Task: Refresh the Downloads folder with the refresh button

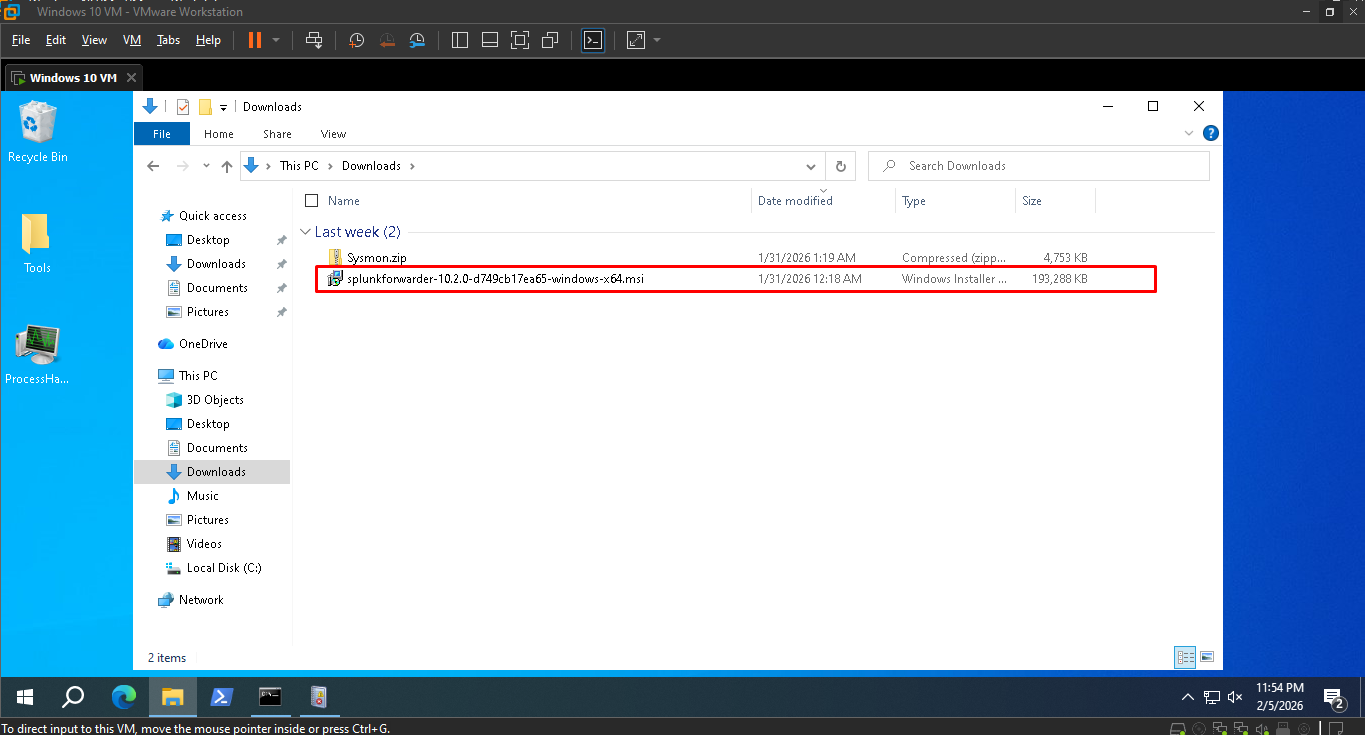Action: pyautogui.click(x=841, y=165)
